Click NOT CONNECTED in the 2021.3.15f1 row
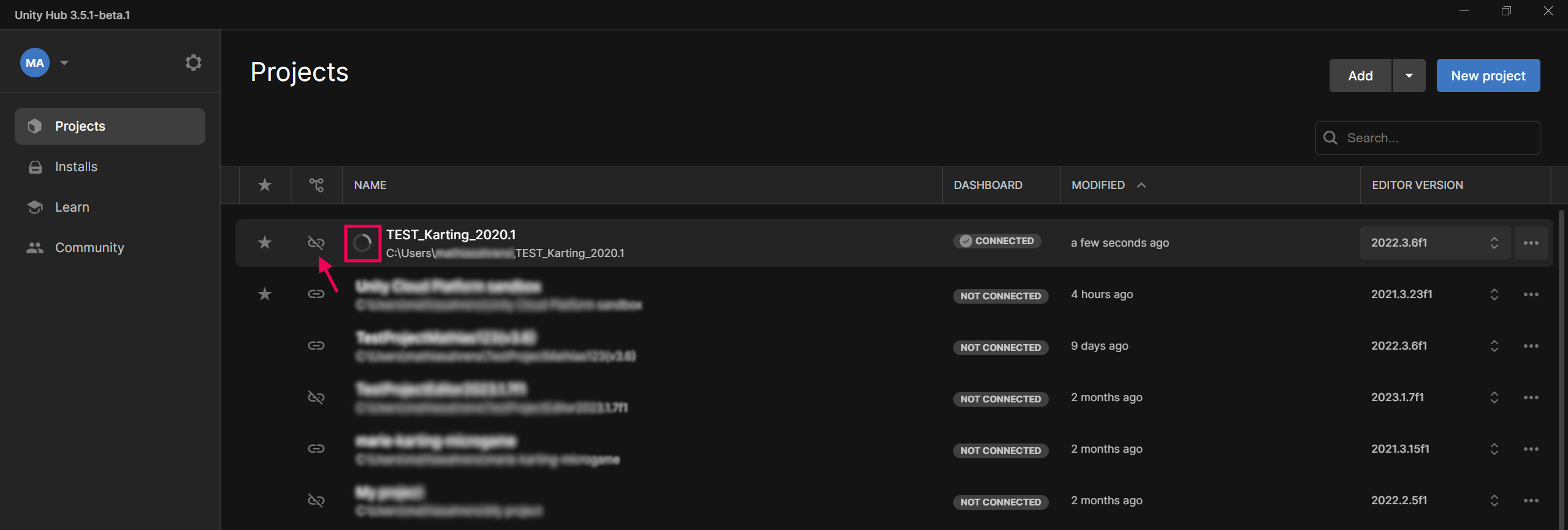This screenshot has width=1568, height=530. point(1000,450)
